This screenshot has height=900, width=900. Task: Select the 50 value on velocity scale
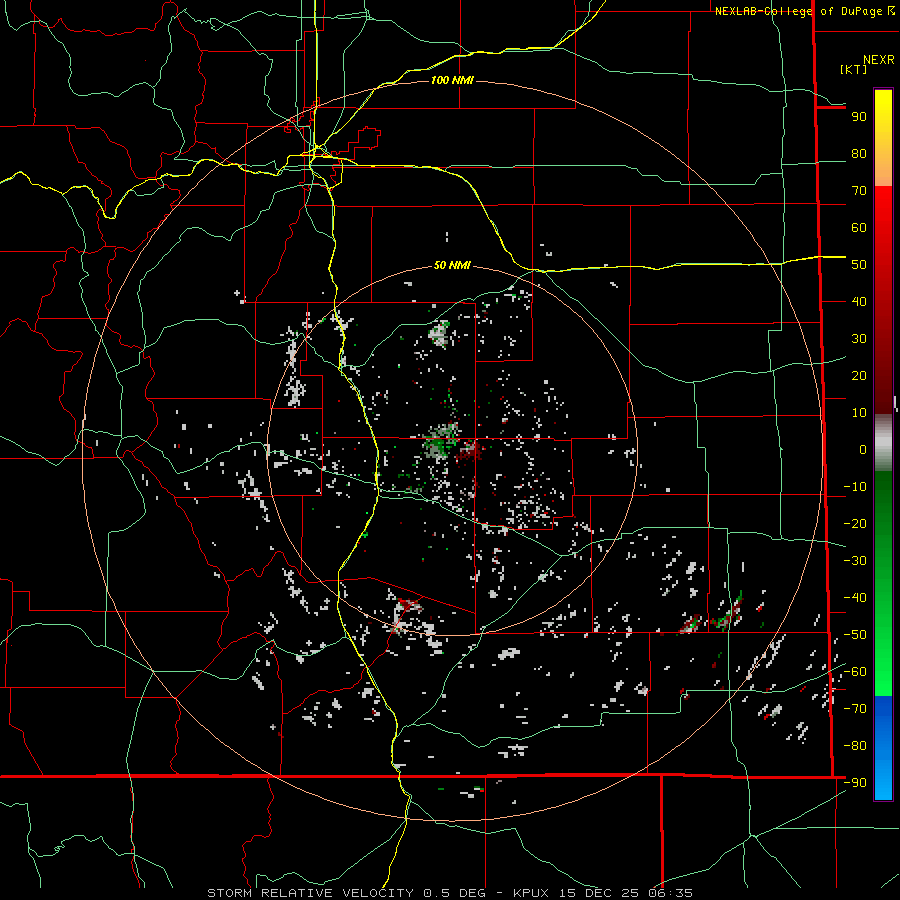click(859, 265)
